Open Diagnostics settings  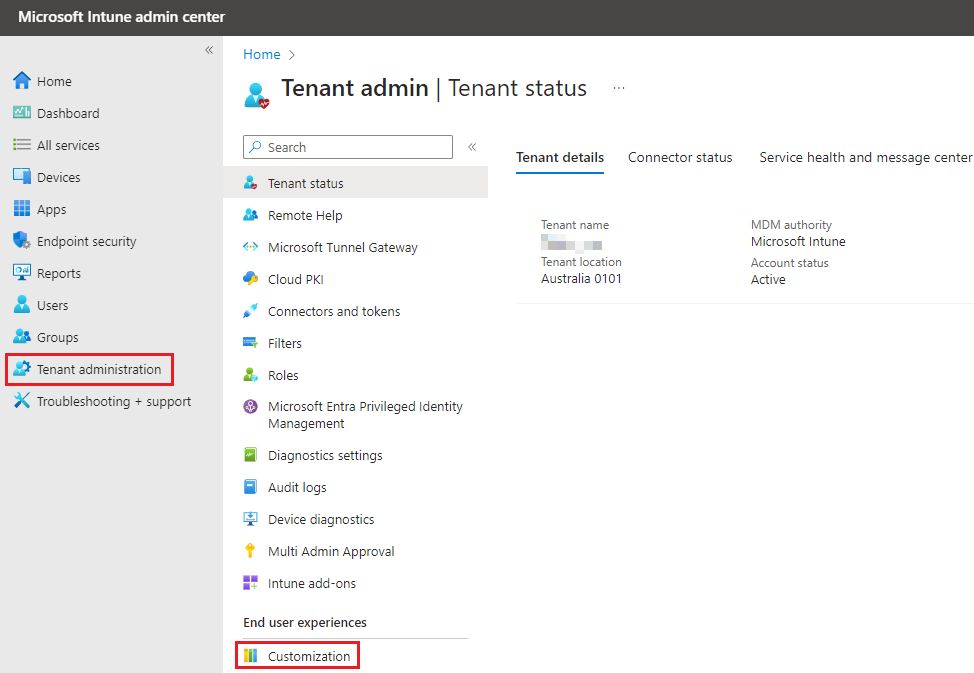(x=325, y=455)
